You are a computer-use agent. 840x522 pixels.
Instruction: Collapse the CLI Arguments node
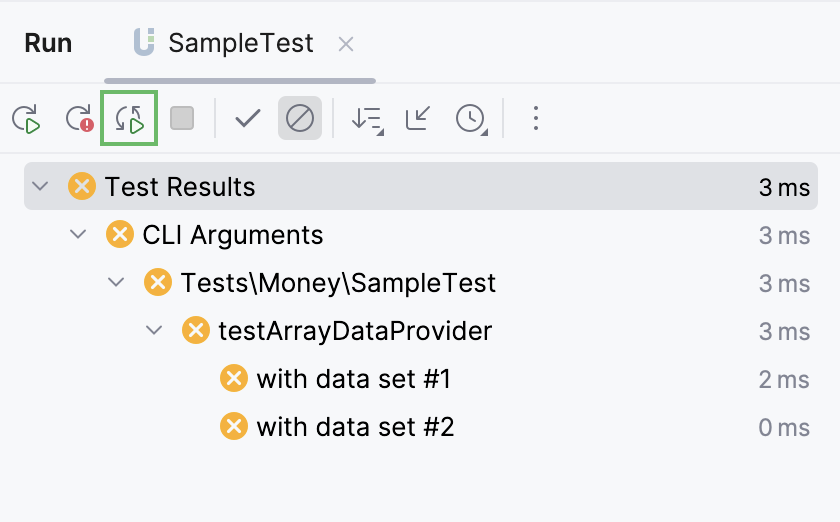(x=78, y=234)
